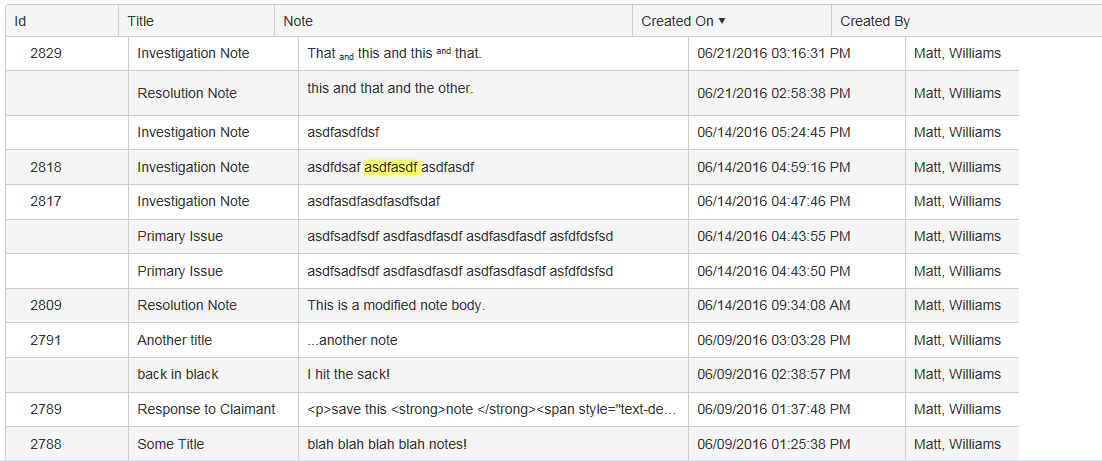The image size is (1102, 461).
Task: Click the Id cell 2788
Action: 46,444
